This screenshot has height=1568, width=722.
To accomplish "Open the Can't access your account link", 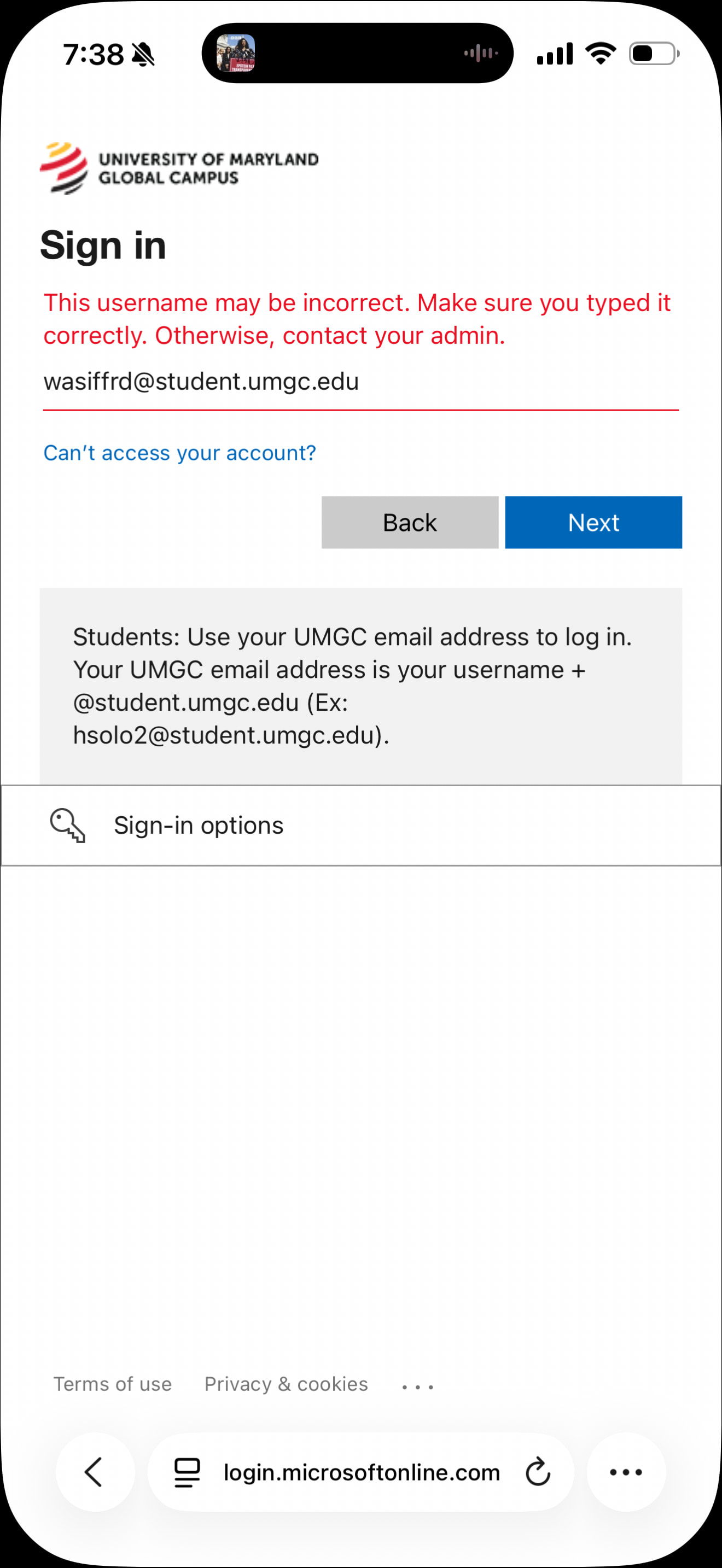I will point(179,453).
